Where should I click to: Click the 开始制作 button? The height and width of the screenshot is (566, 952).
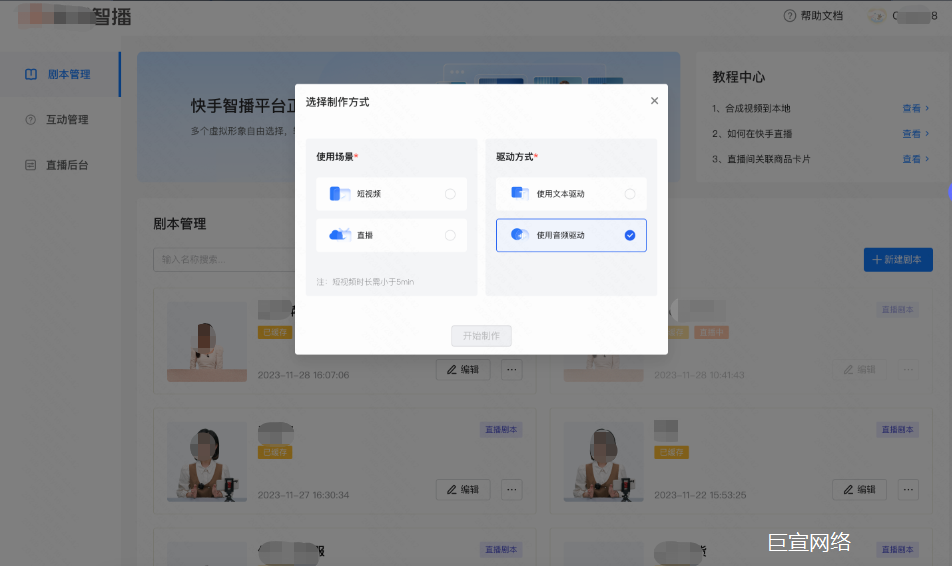pos(481,336)
